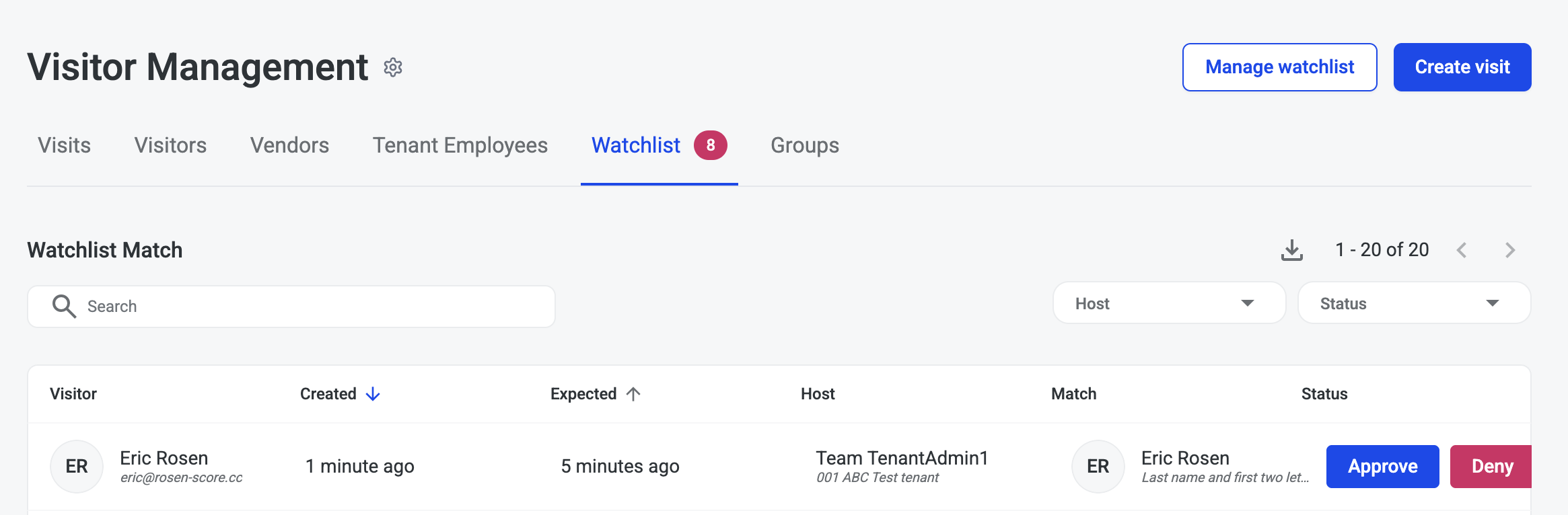The height and width of the screenshot is (515, 1568).
Task: Sort by Created descending arrow
Action: coord(373,394)
